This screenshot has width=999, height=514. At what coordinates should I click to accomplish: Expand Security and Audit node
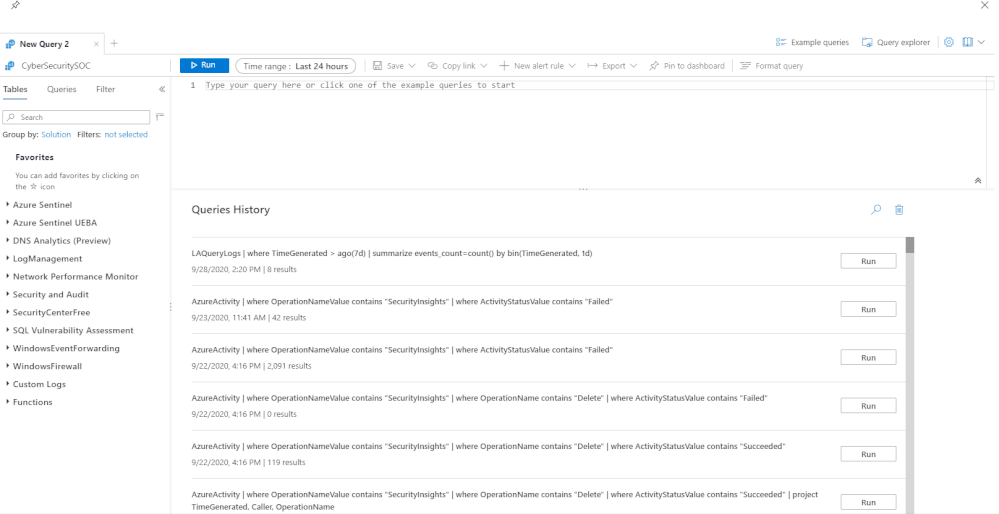click(7, 294)
